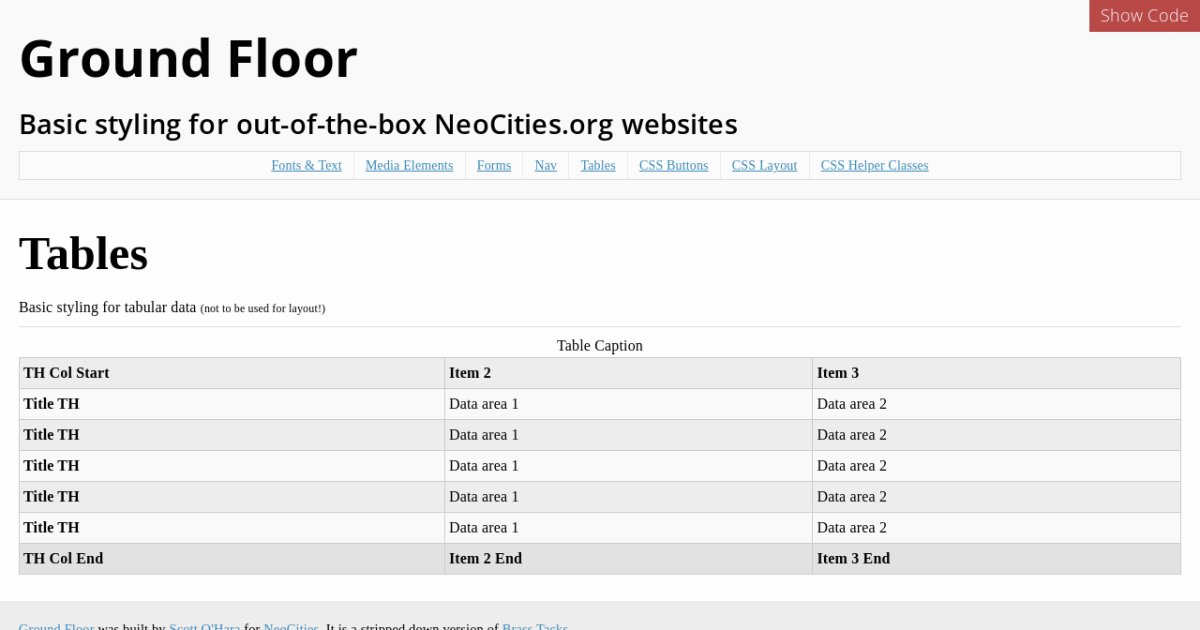Open the Fonts & Text nav link
The height and width of the screenshot is (630, 1200).
(306, 166)
